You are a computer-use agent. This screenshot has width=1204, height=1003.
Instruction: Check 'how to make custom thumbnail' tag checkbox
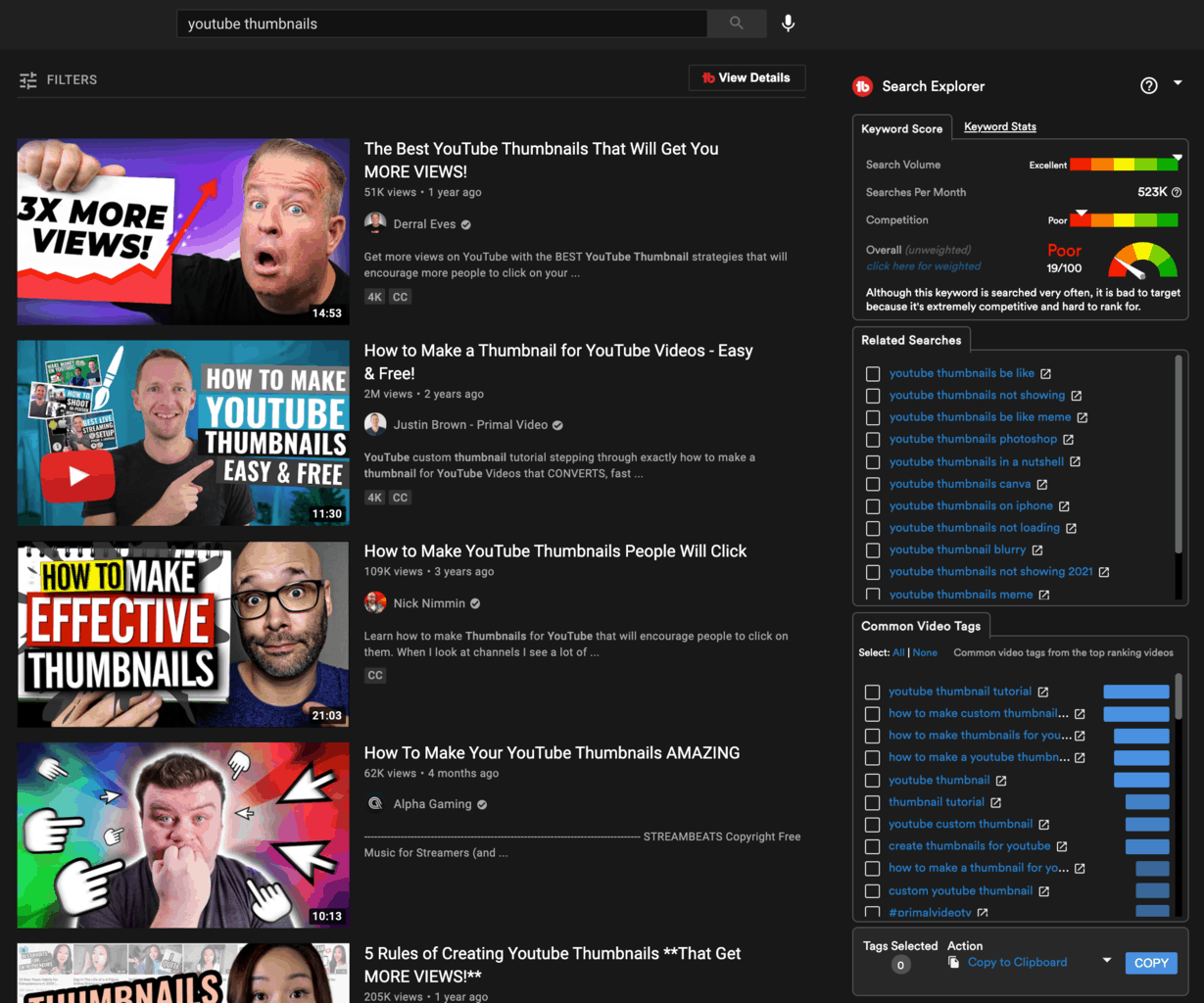pyautogui.click(x=873, y=714)
